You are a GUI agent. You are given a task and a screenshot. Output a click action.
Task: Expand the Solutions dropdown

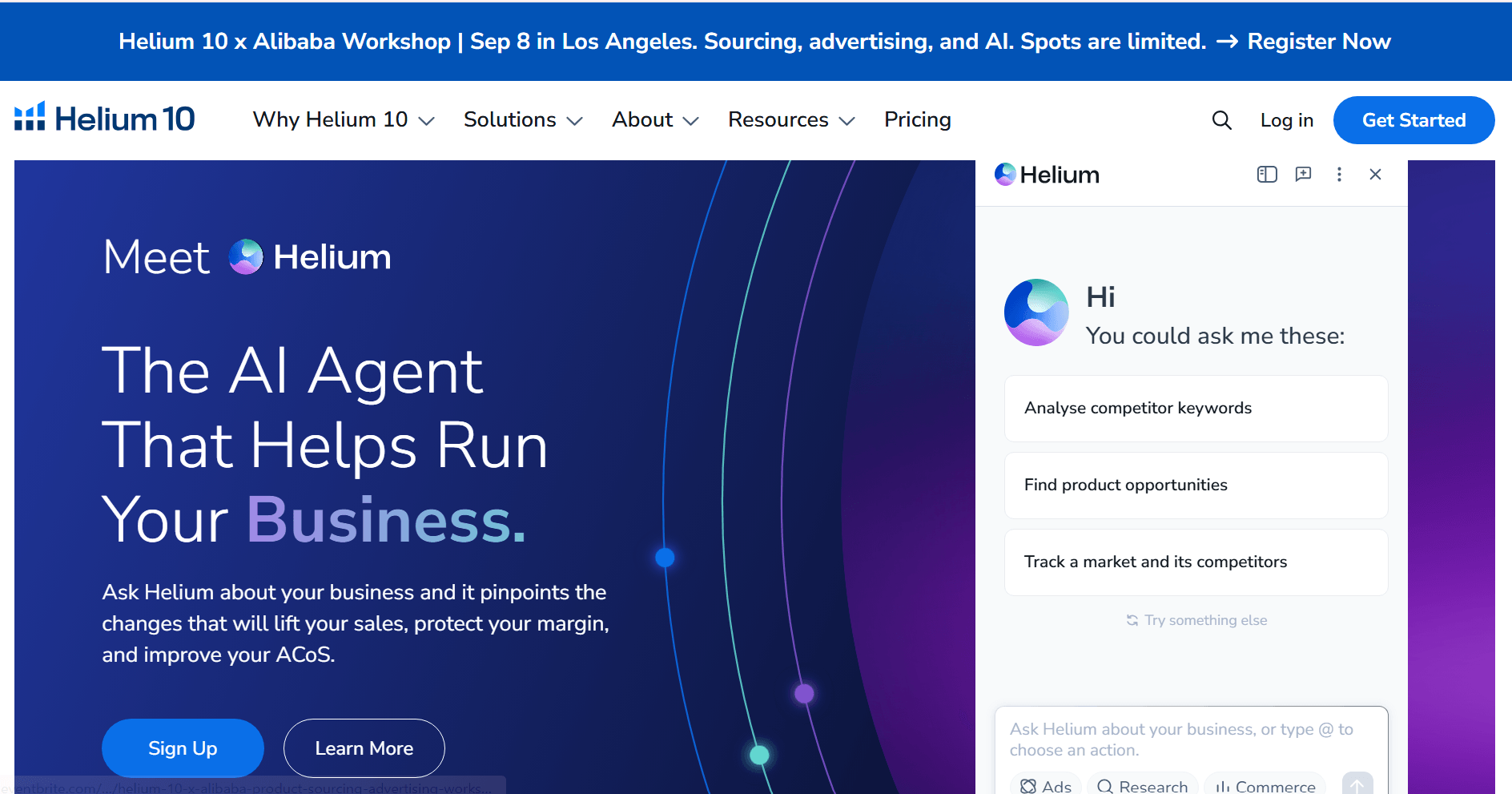click(523, 119)
